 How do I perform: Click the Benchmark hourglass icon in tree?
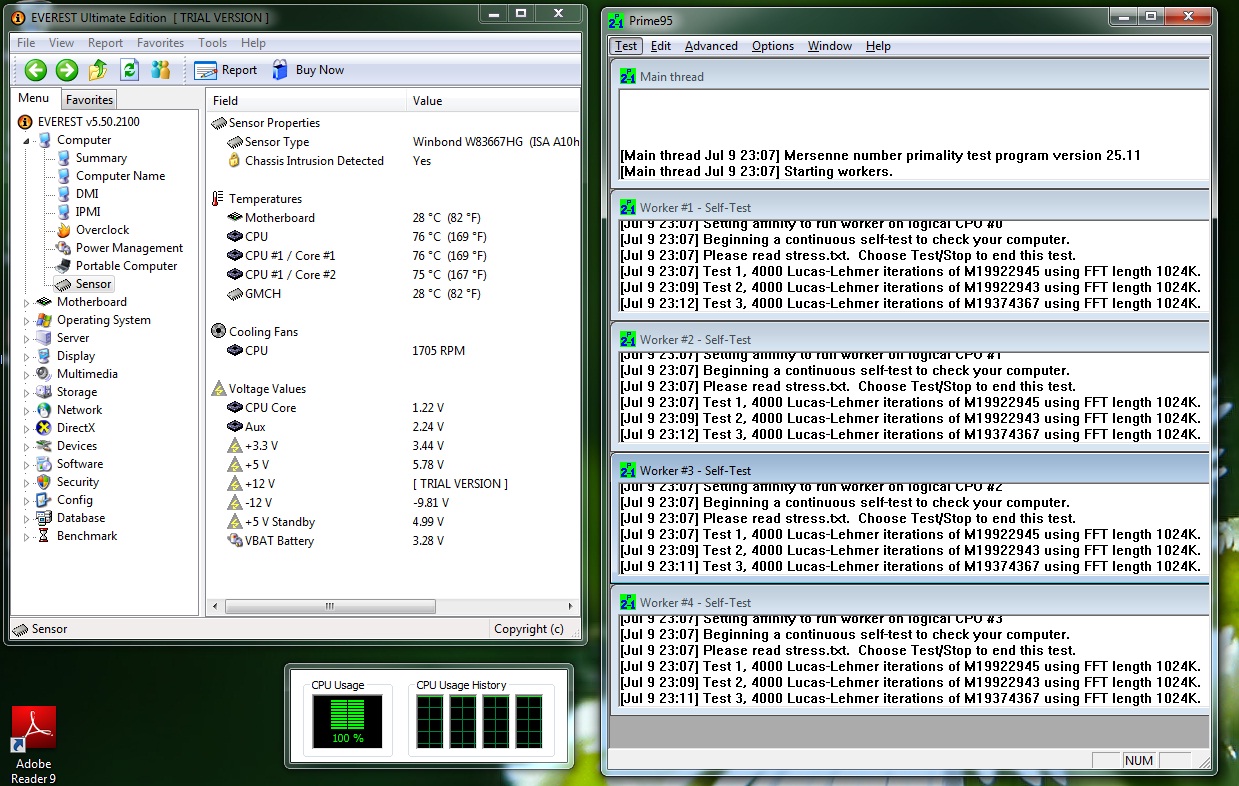(44, 536)
